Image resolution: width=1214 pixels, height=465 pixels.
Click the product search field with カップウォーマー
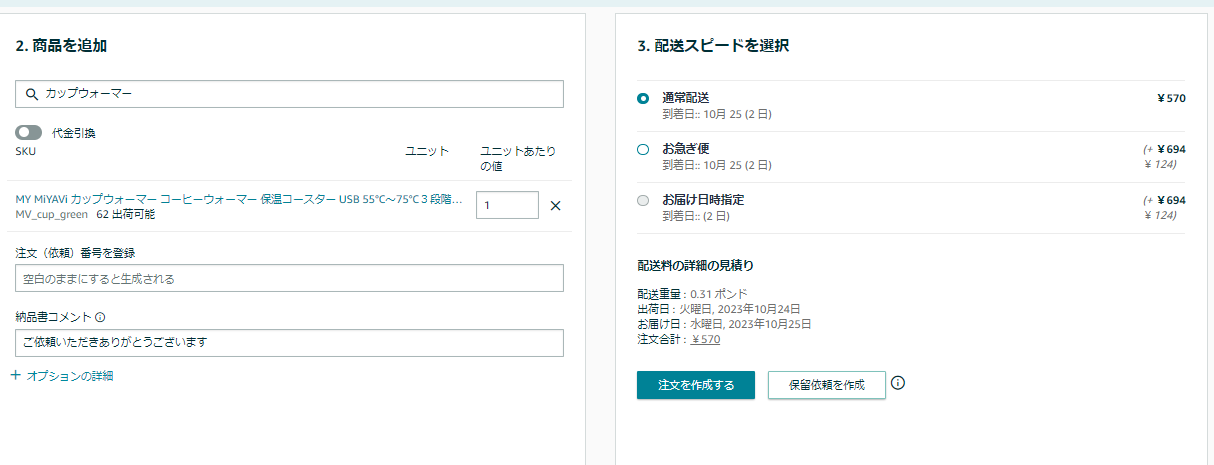coord(290,93)
